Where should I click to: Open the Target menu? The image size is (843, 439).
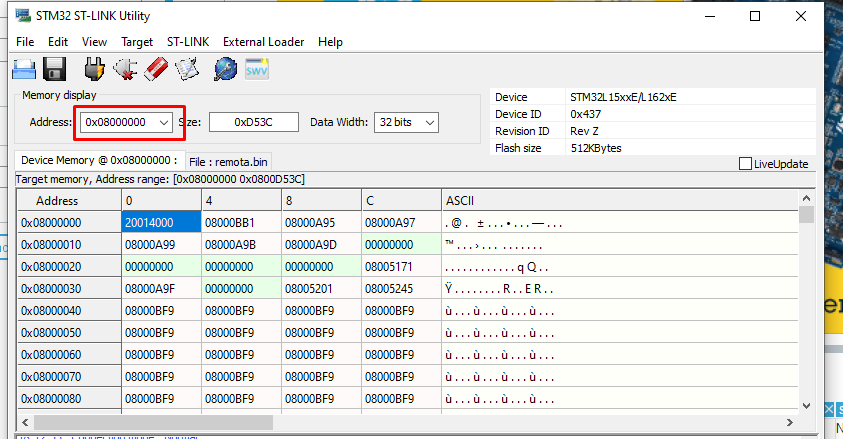click(x=137, y=42)
